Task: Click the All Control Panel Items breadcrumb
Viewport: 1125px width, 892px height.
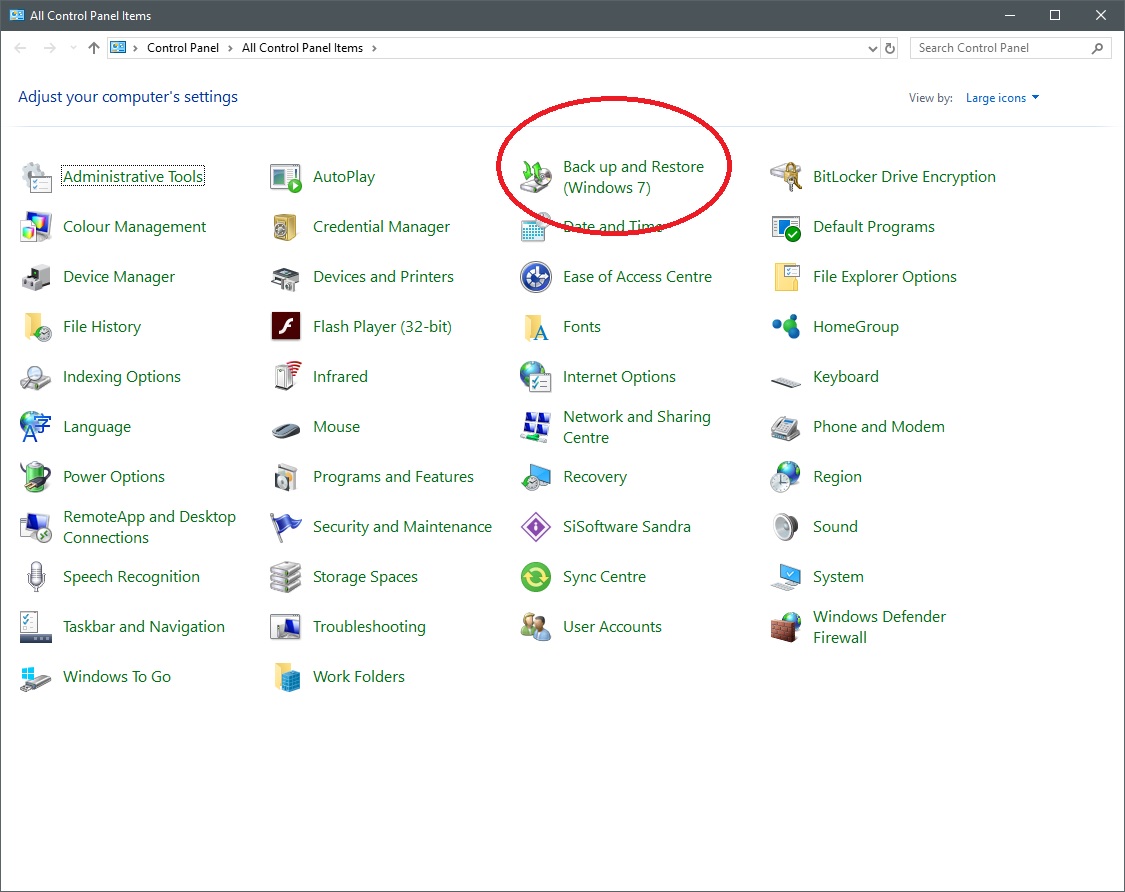Action: [302, 48]
